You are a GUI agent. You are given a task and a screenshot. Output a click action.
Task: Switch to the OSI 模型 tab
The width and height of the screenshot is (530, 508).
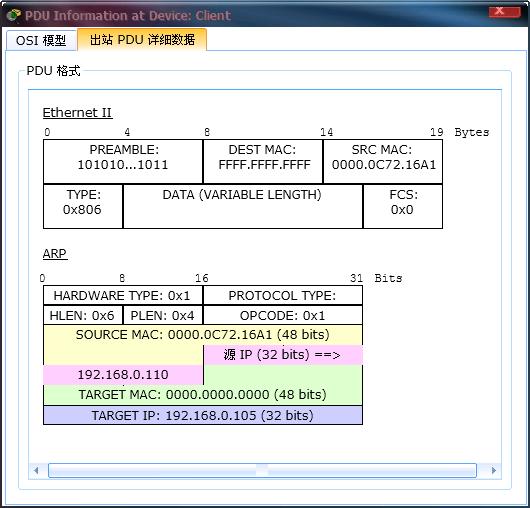[x=41, y=40]
